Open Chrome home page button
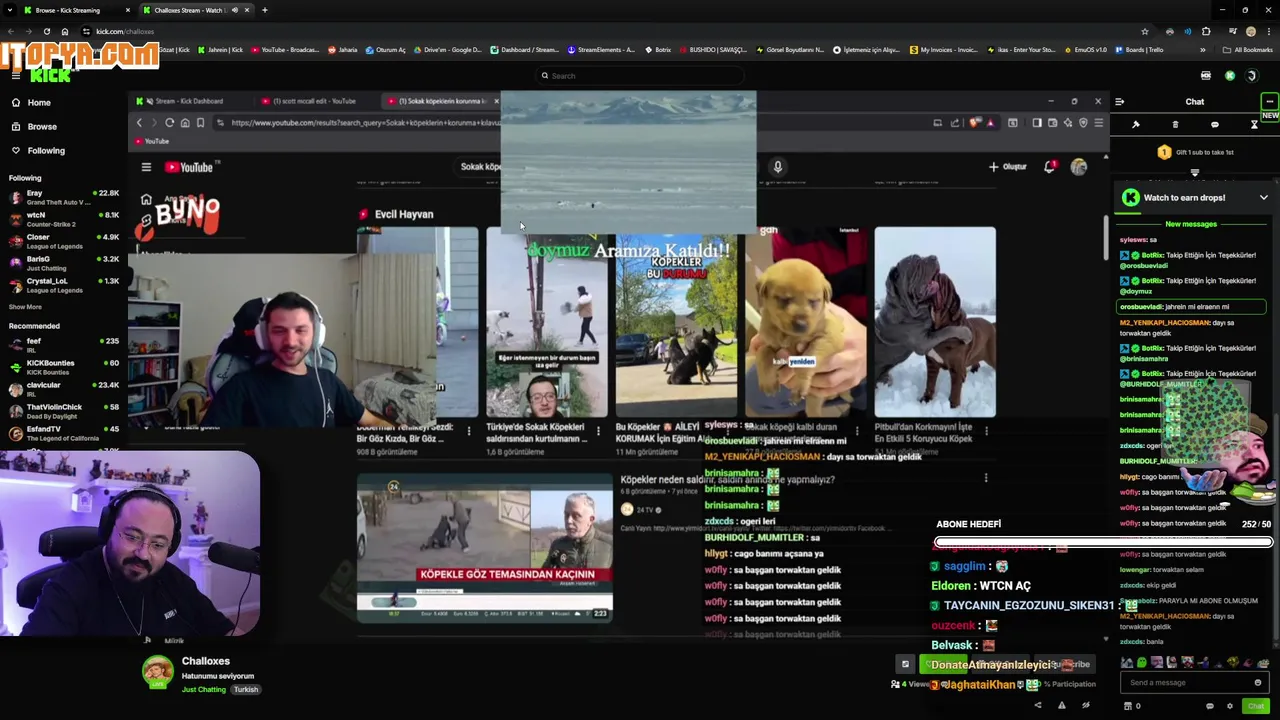Screen dimensions: 1280x720 point(65,31)
